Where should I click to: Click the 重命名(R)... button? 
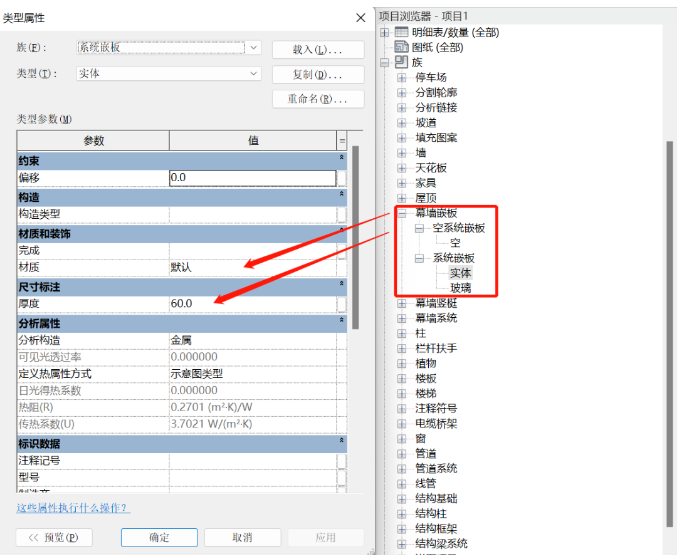(318, 99)
